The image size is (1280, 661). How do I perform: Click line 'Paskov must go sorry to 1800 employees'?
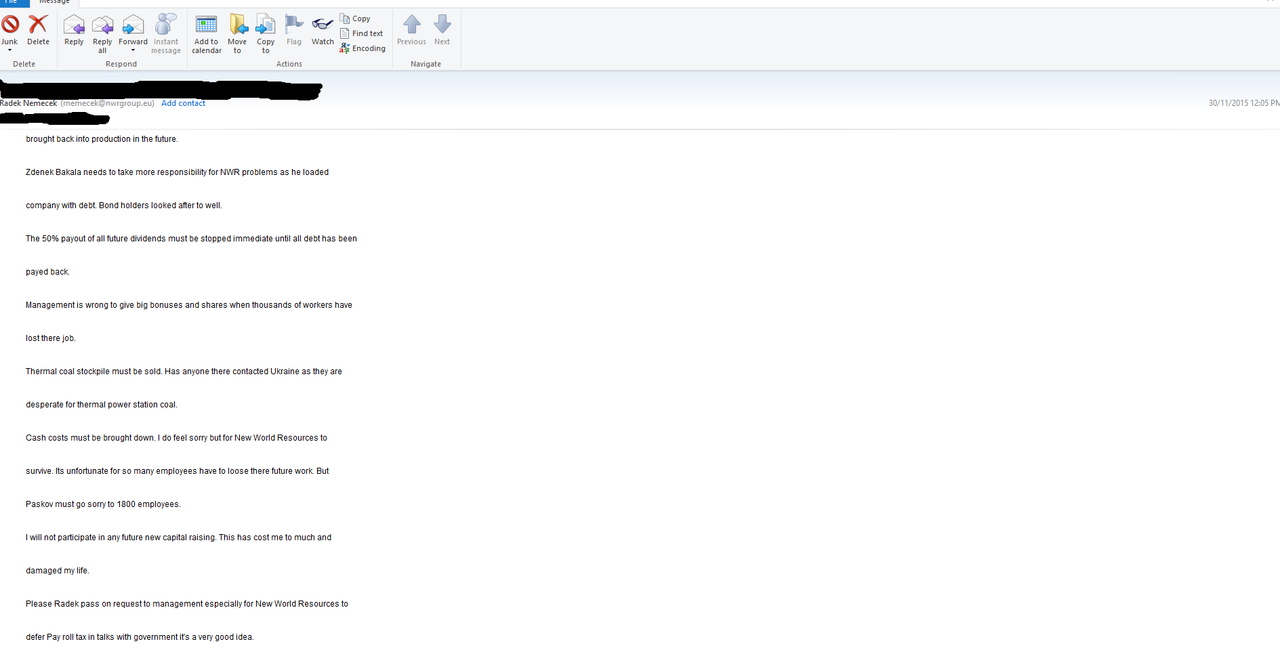point(103,504)
